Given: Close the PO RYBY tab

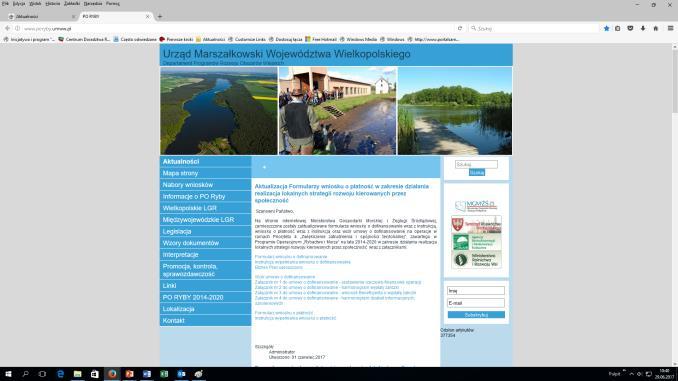Looking at the screenshot, I should point(147,16).
